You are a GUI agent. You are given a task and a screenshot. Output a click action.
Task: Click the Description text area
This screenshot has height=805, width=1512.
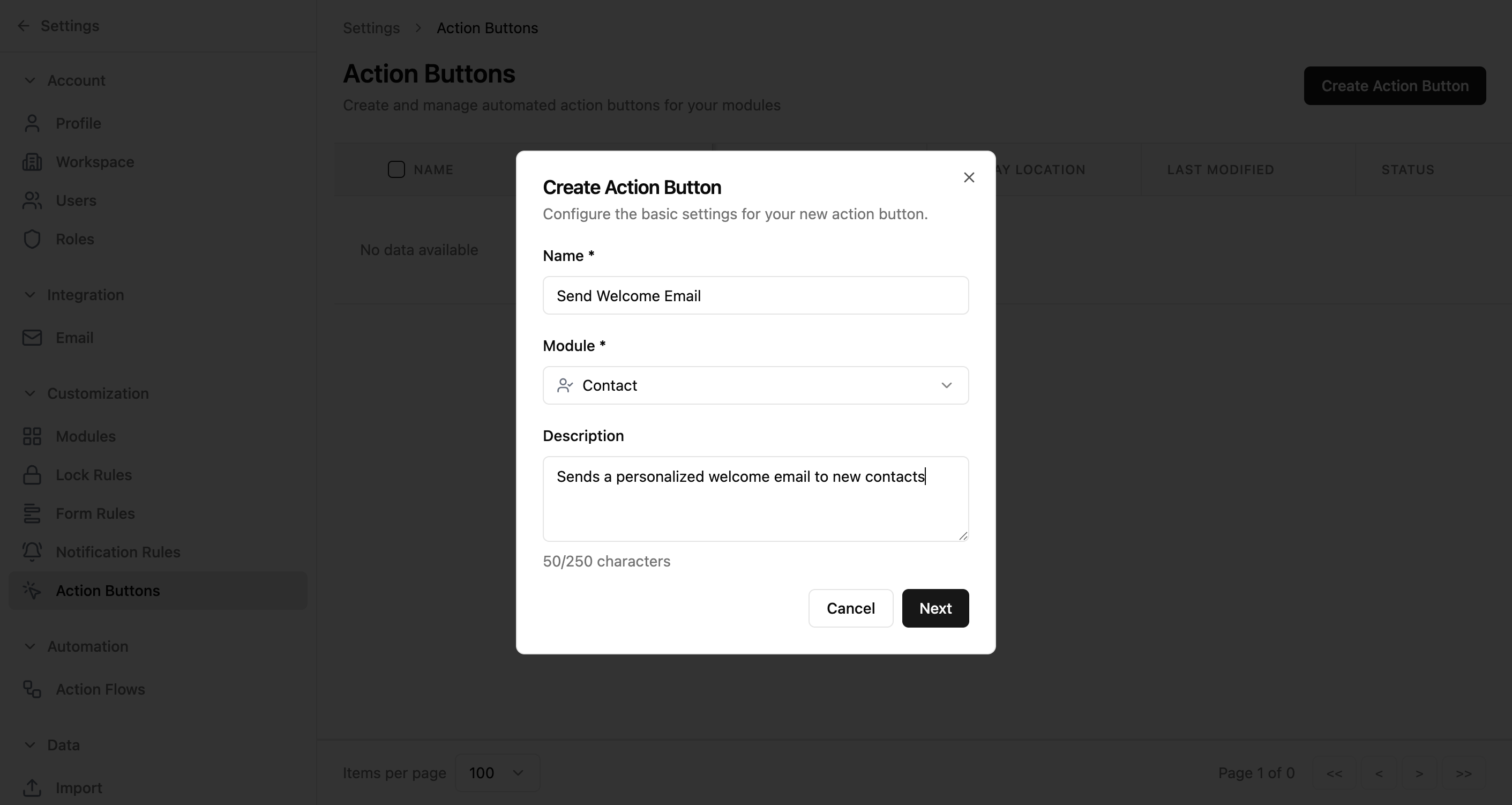(x=755, y=499)
